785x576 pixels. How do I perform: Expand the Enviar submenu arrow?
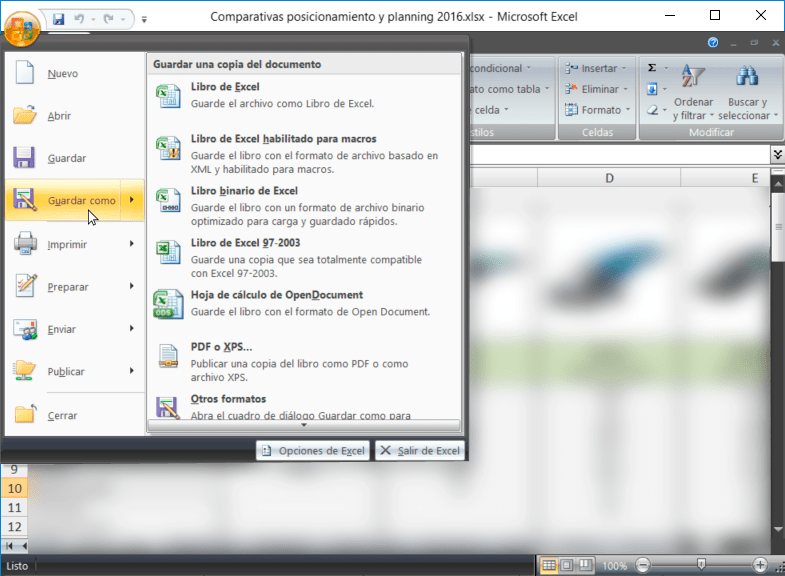tap(132, 328)
